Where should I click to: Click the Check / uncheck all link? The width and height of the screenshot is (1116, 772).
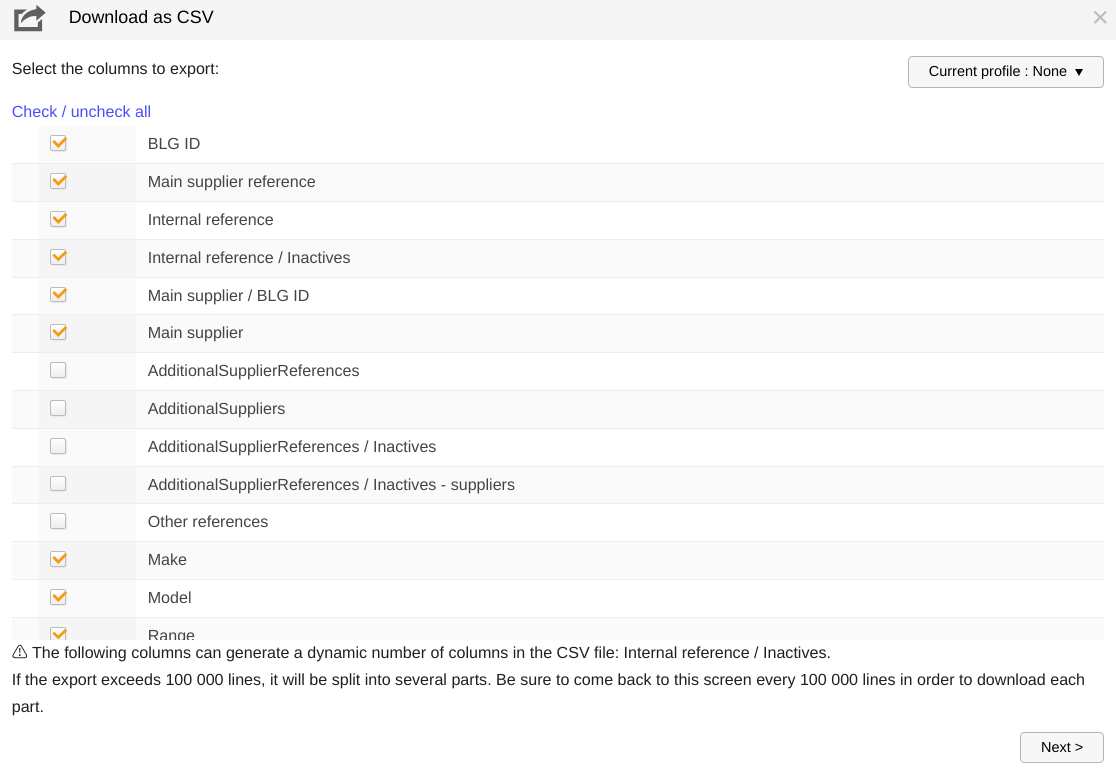(81, 112)
